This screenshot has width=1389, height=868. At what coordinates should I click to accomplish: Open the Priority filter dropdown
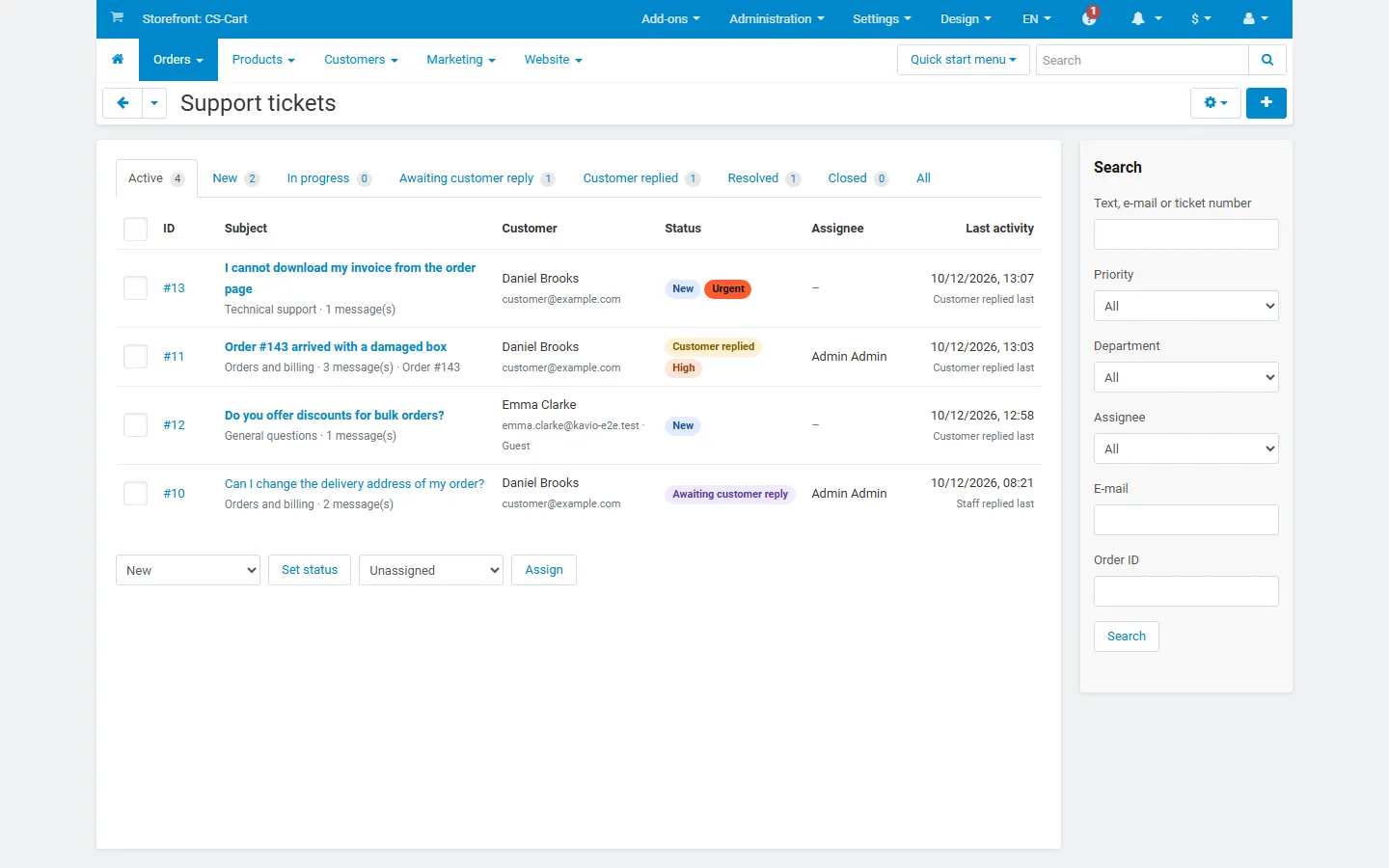(1186, 306)
